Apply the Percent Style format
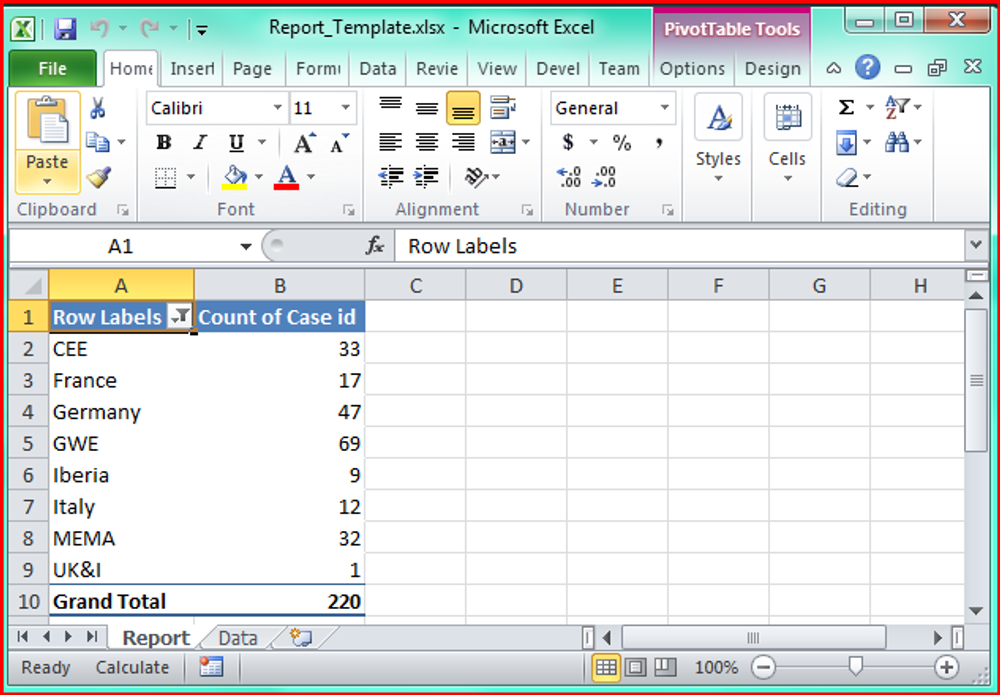1000x695 pixels. point(621,143)
